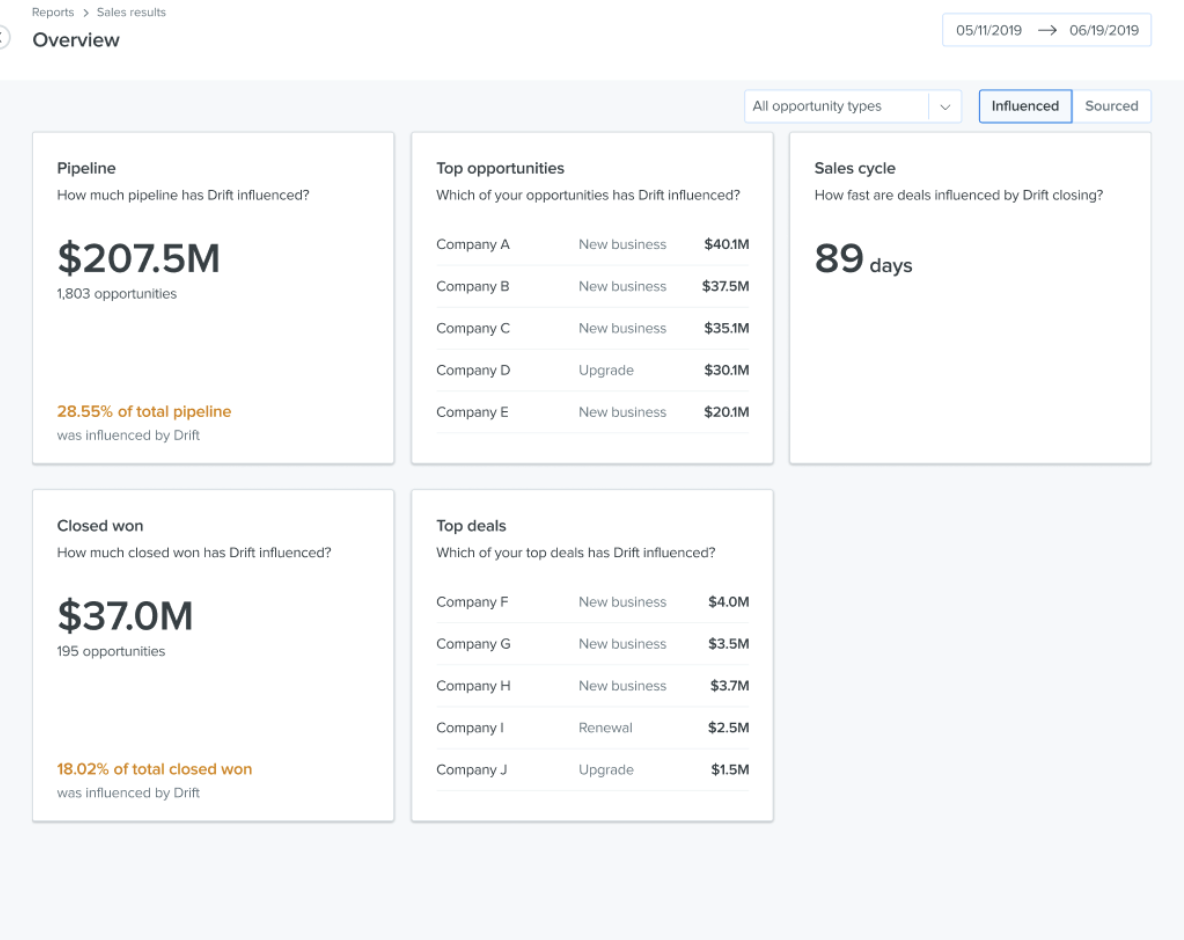Viewport: 1184px width, 940px height.
Task: Click the $207.5M pipeline value
Action: point(139,258)
